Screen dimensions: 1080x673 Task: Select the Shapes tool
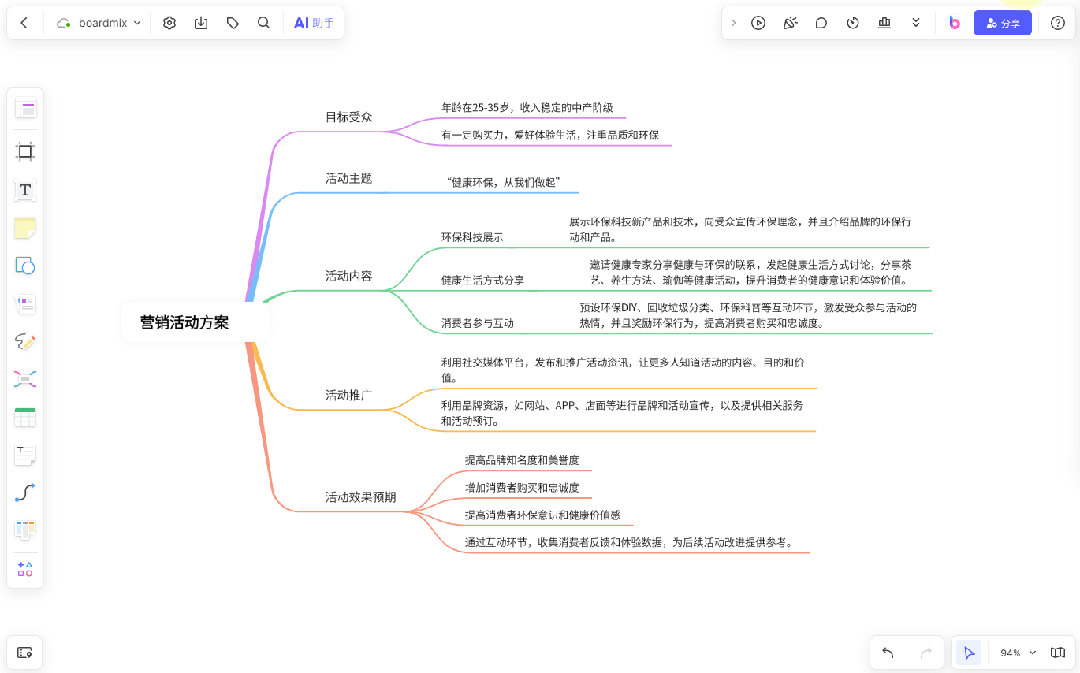[25, 266]
